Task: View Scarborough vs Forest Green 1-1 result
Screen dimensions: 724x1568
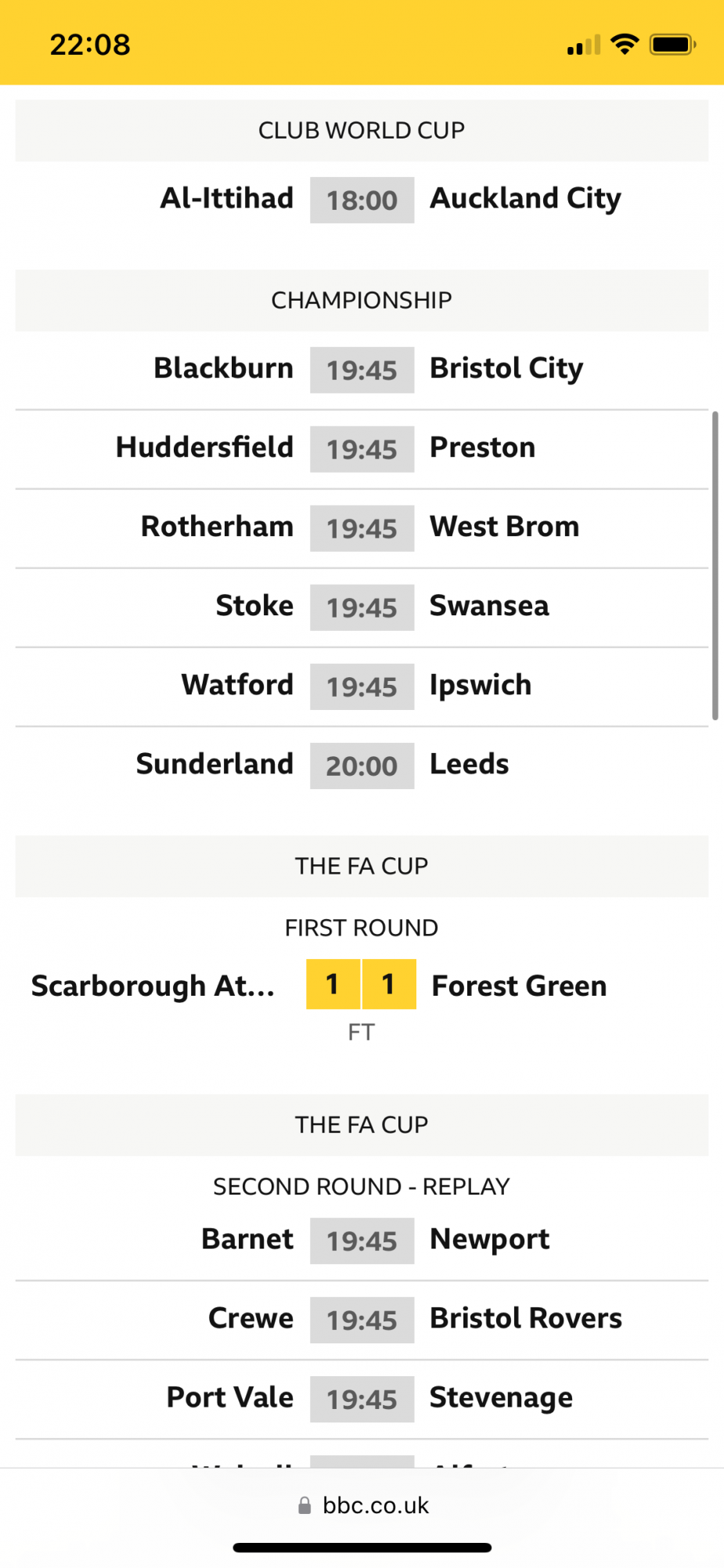Action: (x=362, y=985)
